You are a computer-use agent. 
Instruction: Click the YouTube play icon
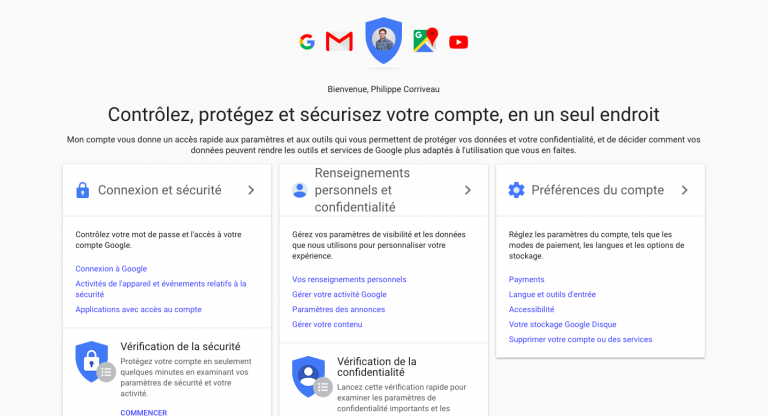pyautogui.click(x=458, y=42)
